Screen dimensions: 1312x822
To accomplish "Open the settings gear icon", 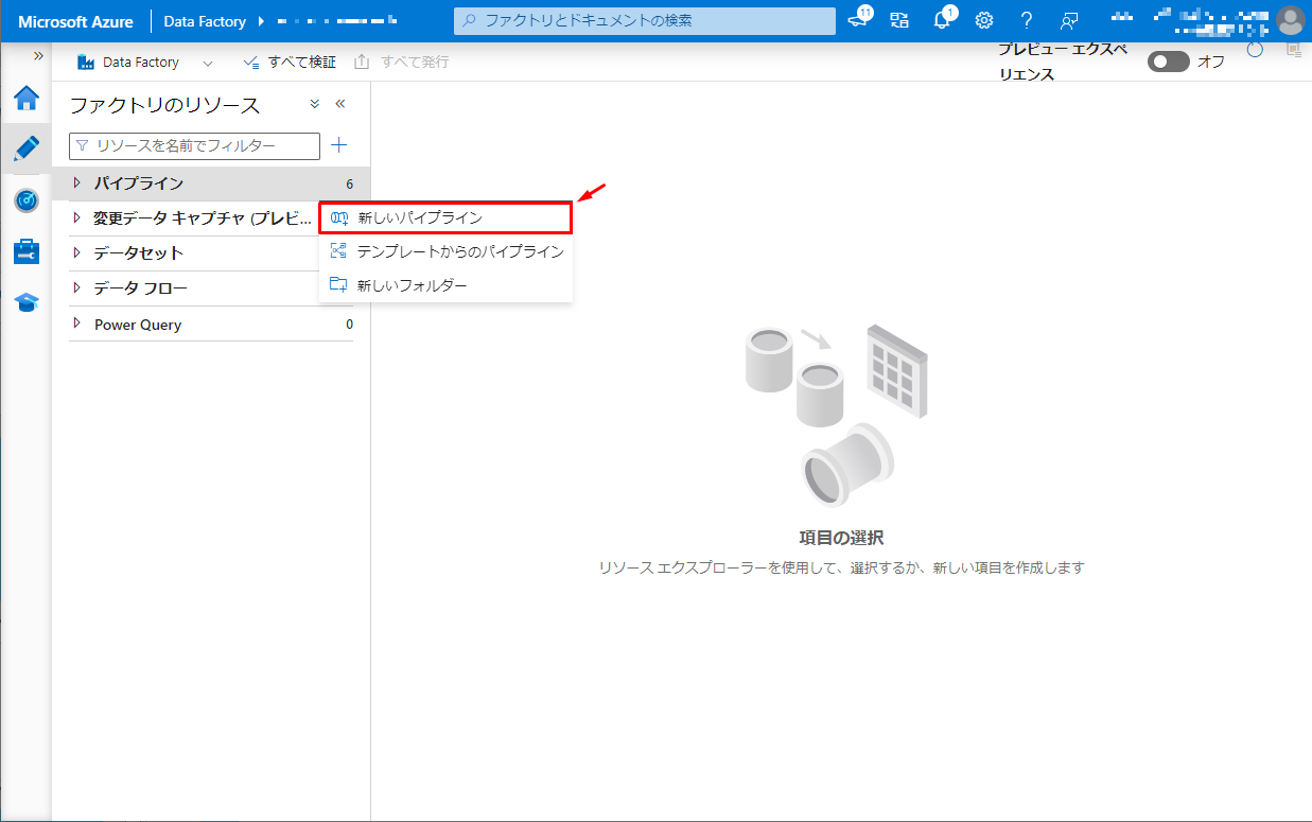I will point(984,21).
